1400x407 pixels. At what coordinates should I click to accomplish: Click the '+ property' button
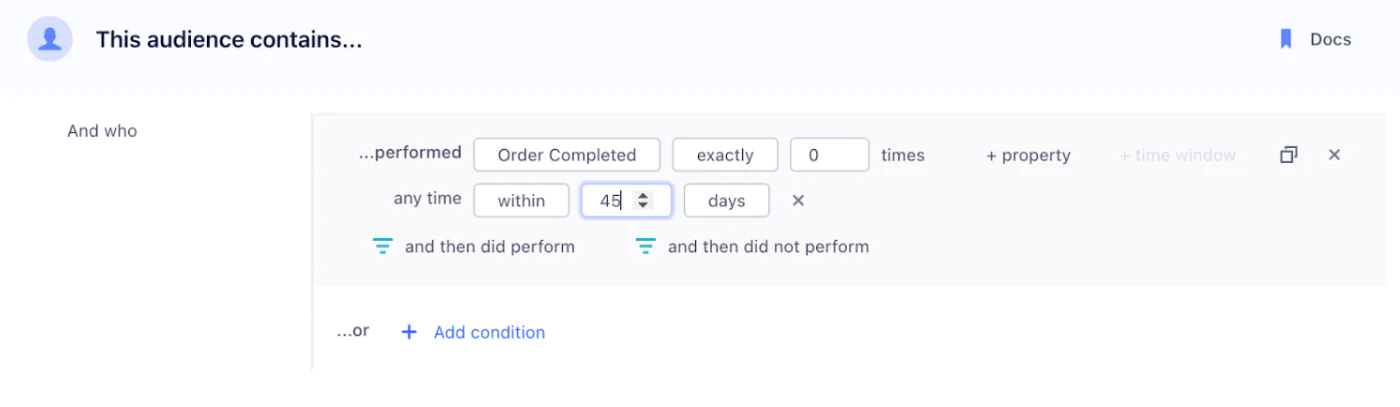(1028, 155)
